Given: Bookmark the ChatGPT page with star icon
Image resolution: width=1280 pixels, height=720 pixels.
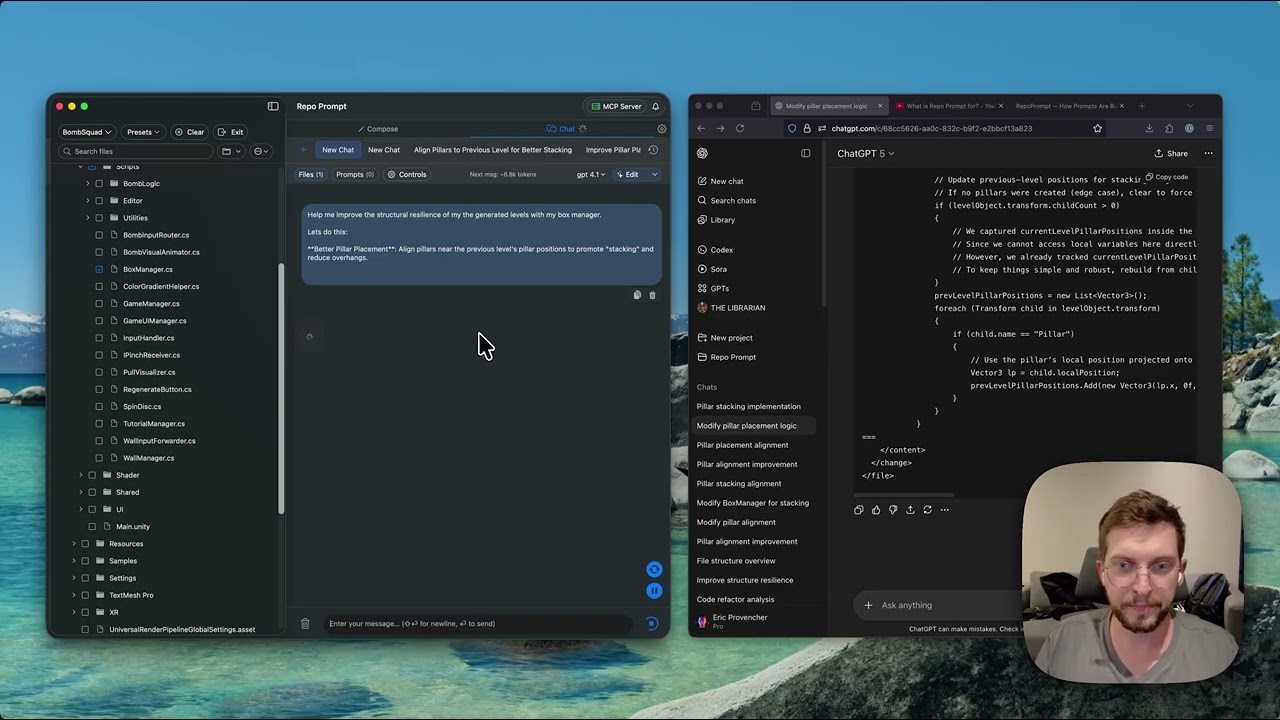Looking at the screenshot, I should point(1097,128).
